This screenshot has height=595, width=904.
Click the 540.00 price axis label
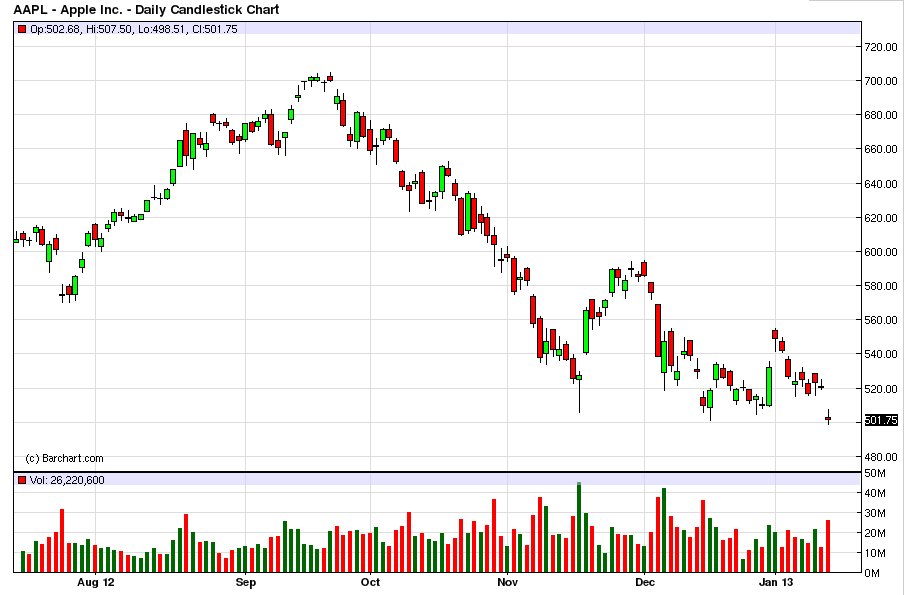click(x=880, y=354)
